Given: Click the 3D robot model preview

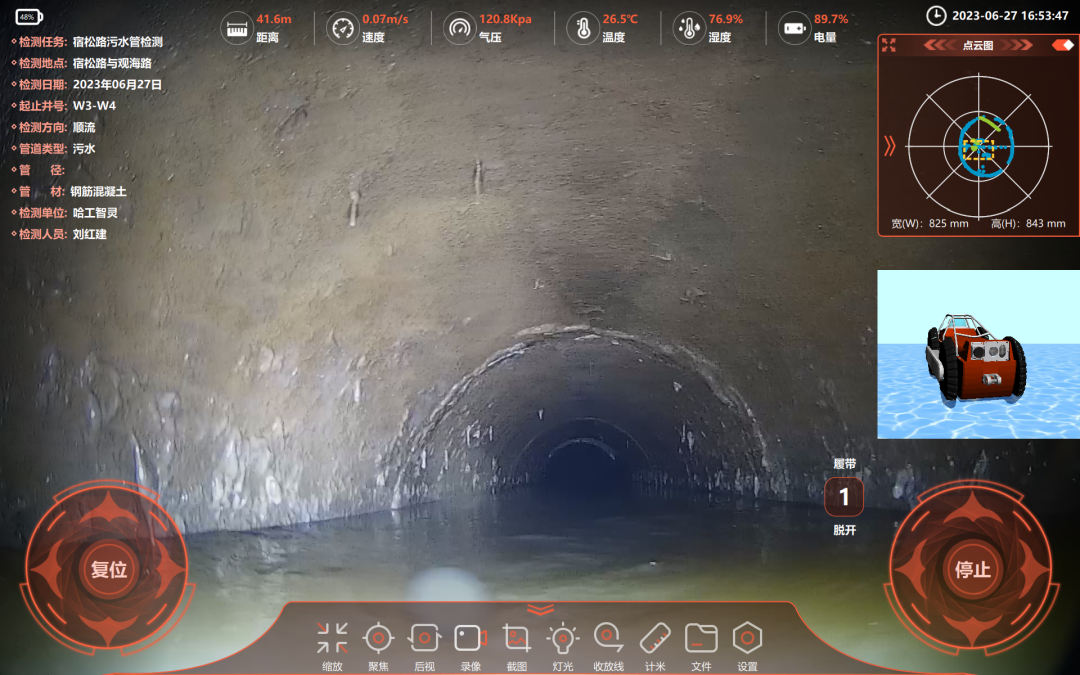Looking at the screenshot, I should click(x=978, y=354).
